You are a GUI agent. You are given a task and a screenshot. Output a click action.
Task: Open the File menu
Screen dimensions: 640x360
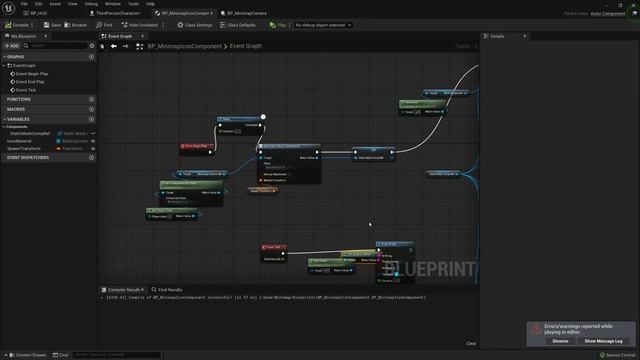coord(24,4)
